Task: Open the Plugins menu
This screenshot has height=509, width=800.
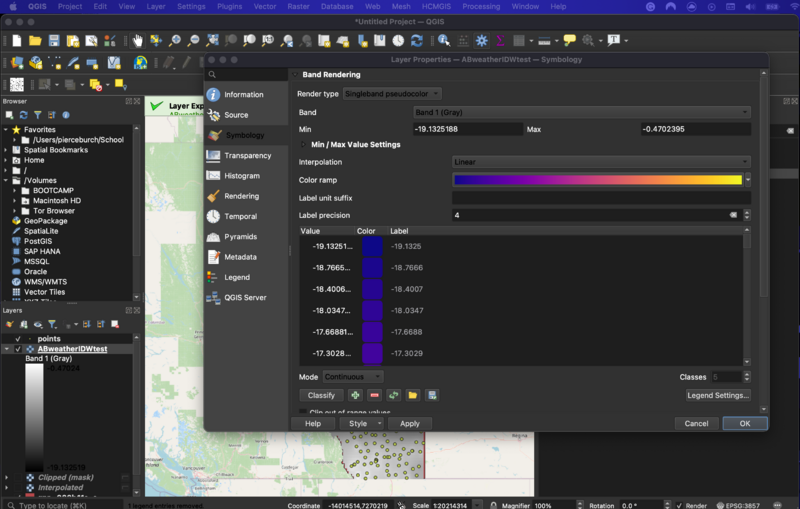Action: [230, 7]
